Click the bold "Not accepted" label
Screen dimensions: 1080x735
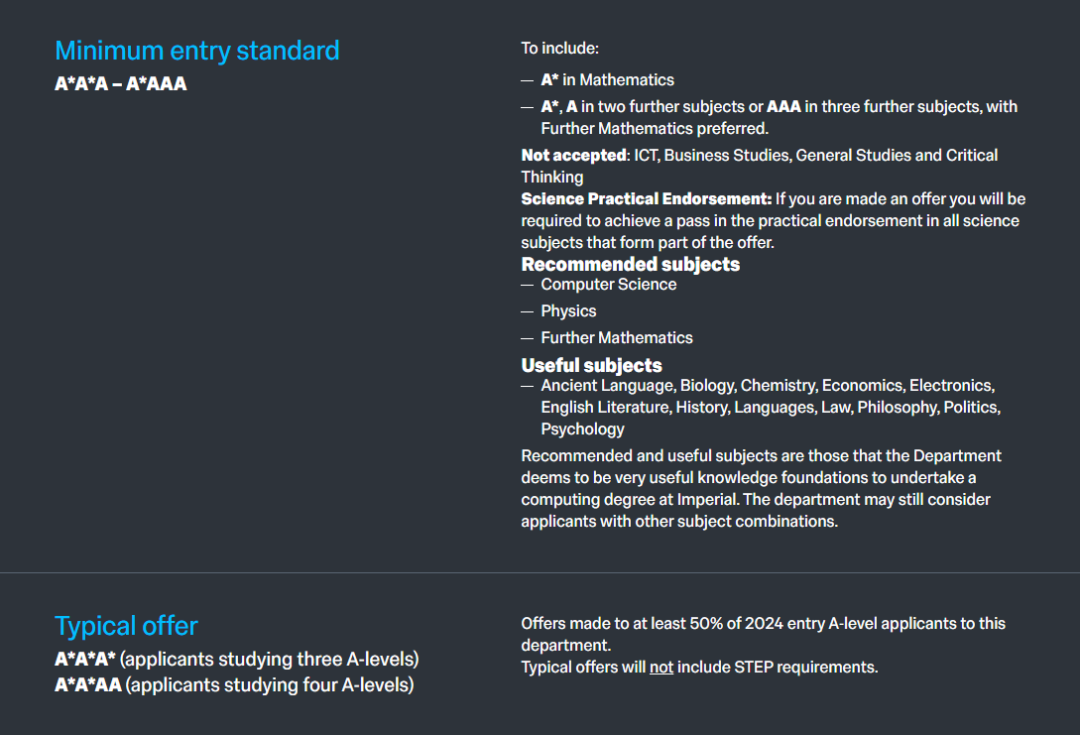click(574, 155)
